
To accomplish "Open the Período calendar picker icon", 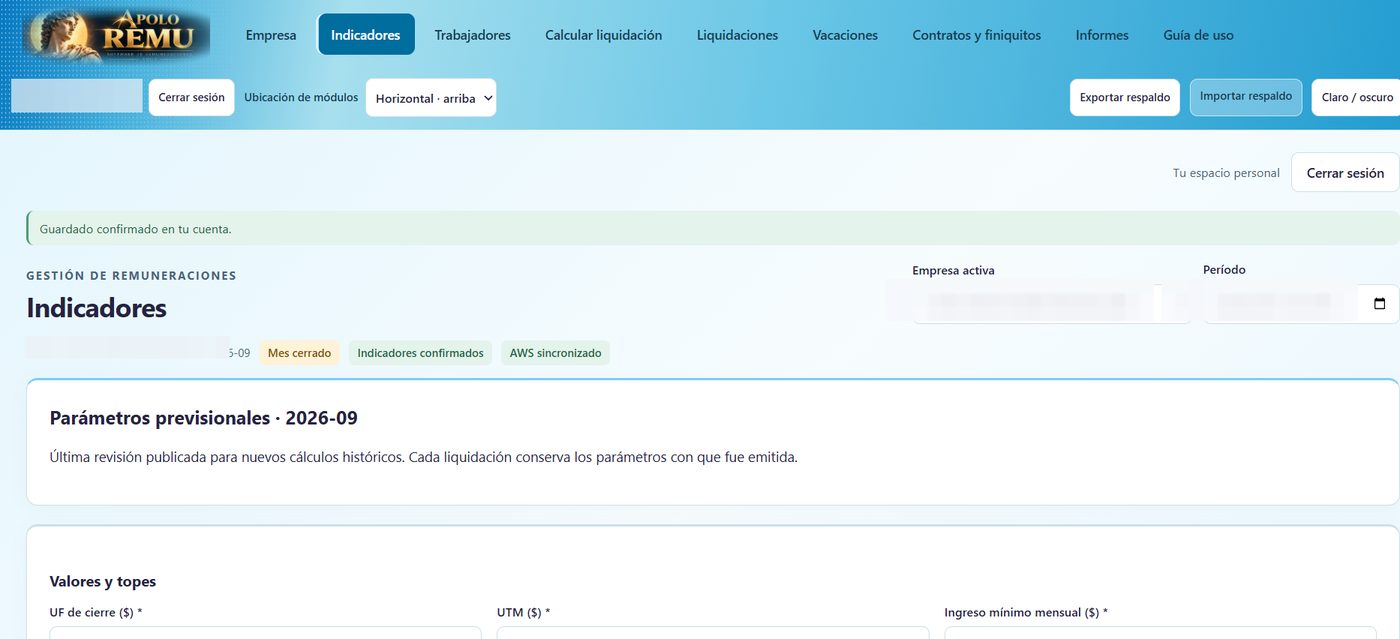I will (1380, 304).
